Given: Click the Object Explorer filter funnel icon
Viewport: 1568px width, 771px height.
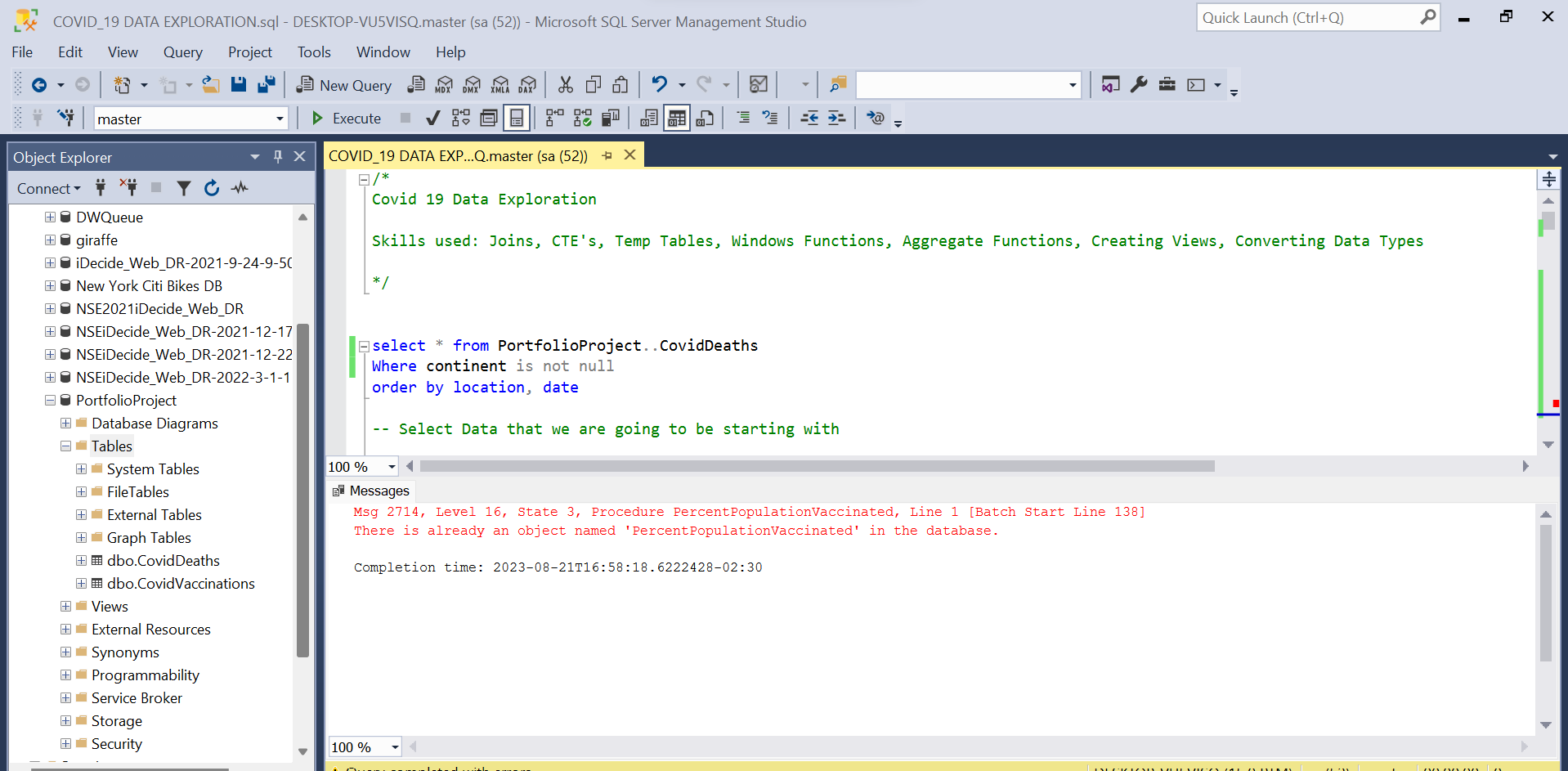Looking at the screenshot, I should [x=184, y=188].
